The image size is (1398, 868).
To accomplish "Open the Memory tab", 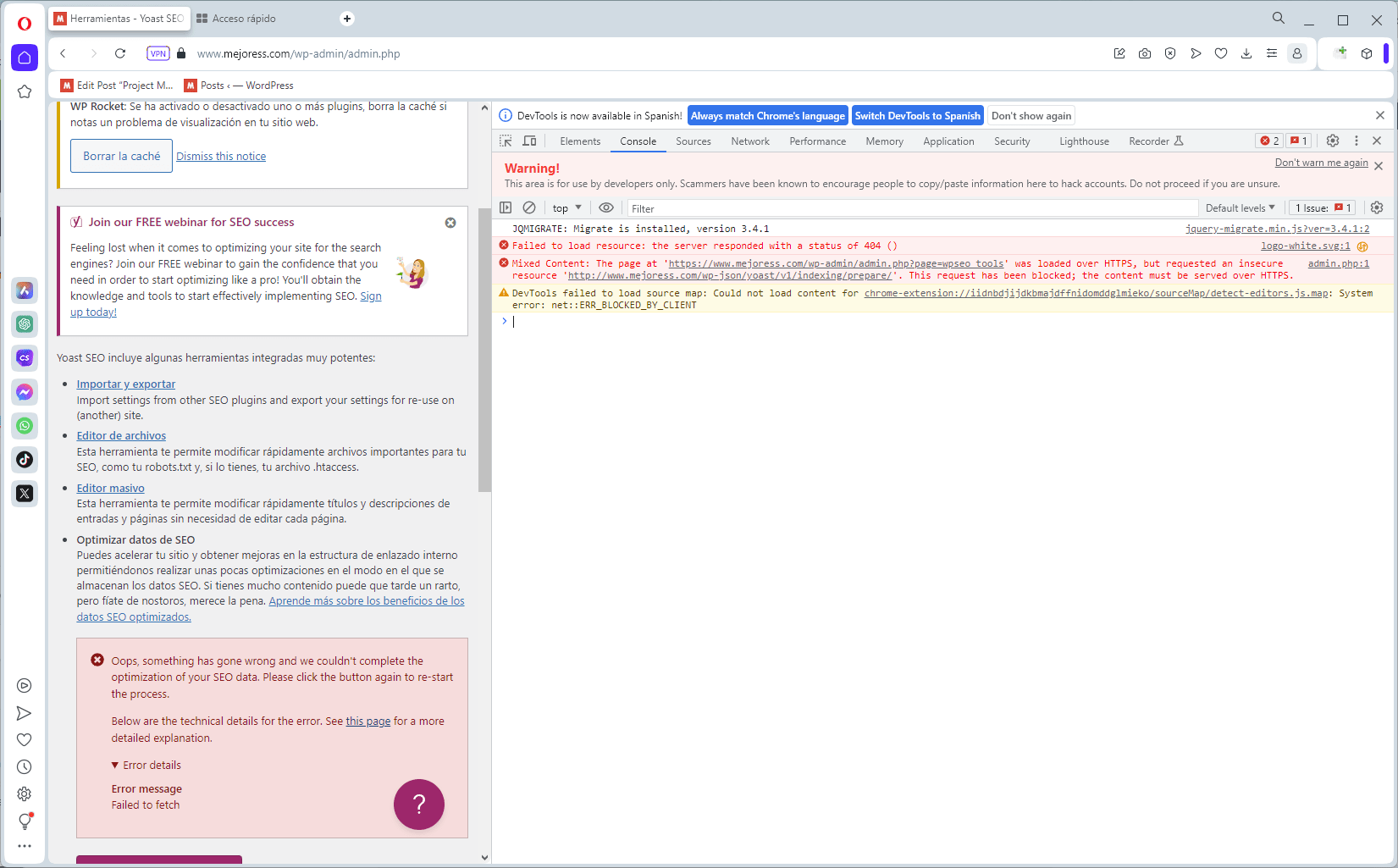I will pyautogui.click(x=884, y=141).
